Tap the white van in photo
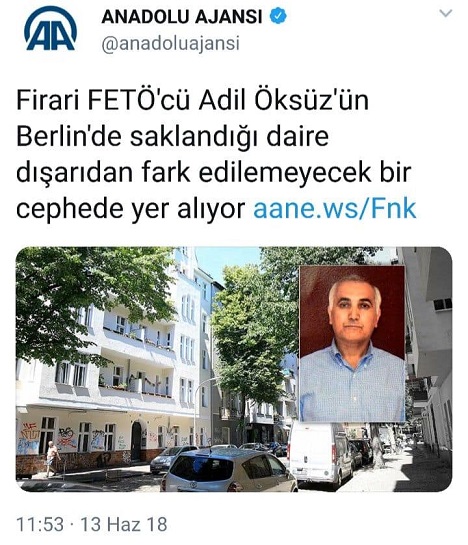Screen dimensions: 468x545 [x=320, y=453]
